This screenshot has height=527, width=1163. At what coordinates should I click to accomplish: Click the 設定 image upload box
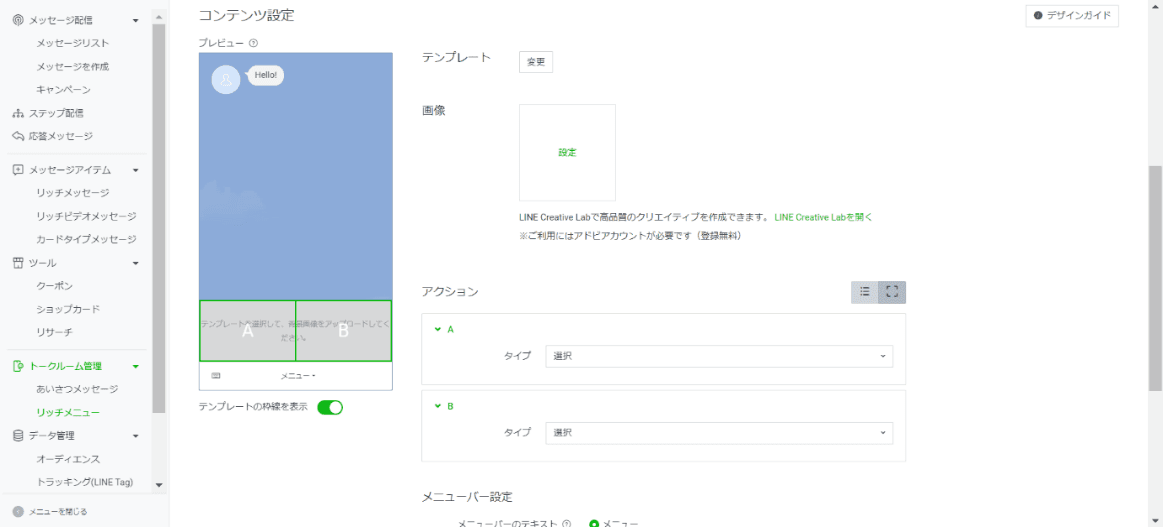[x=567, y=153]
